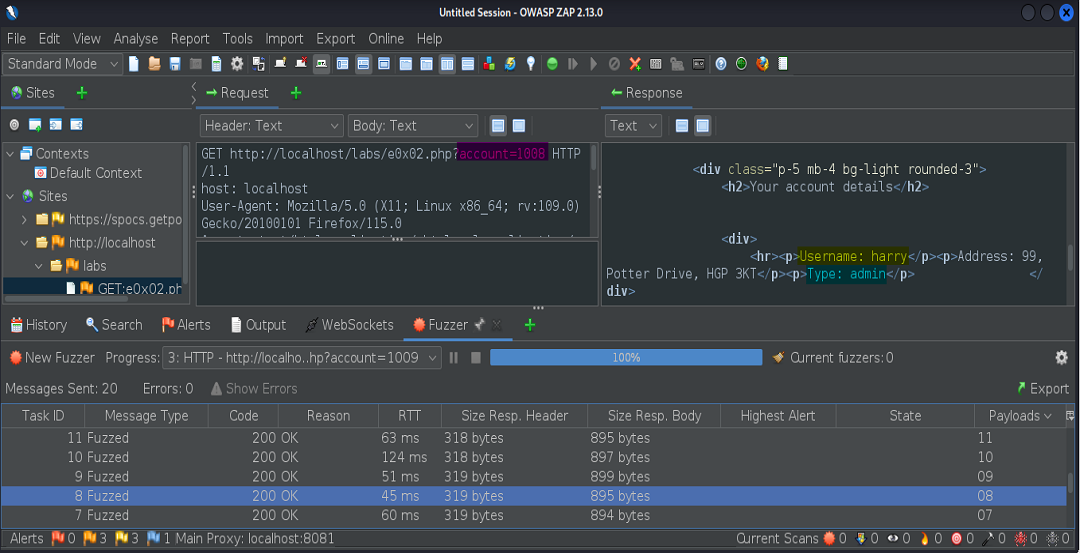Click the red flag alerts count in the status bar
The image size is (1080, 553).
point(61,539)
